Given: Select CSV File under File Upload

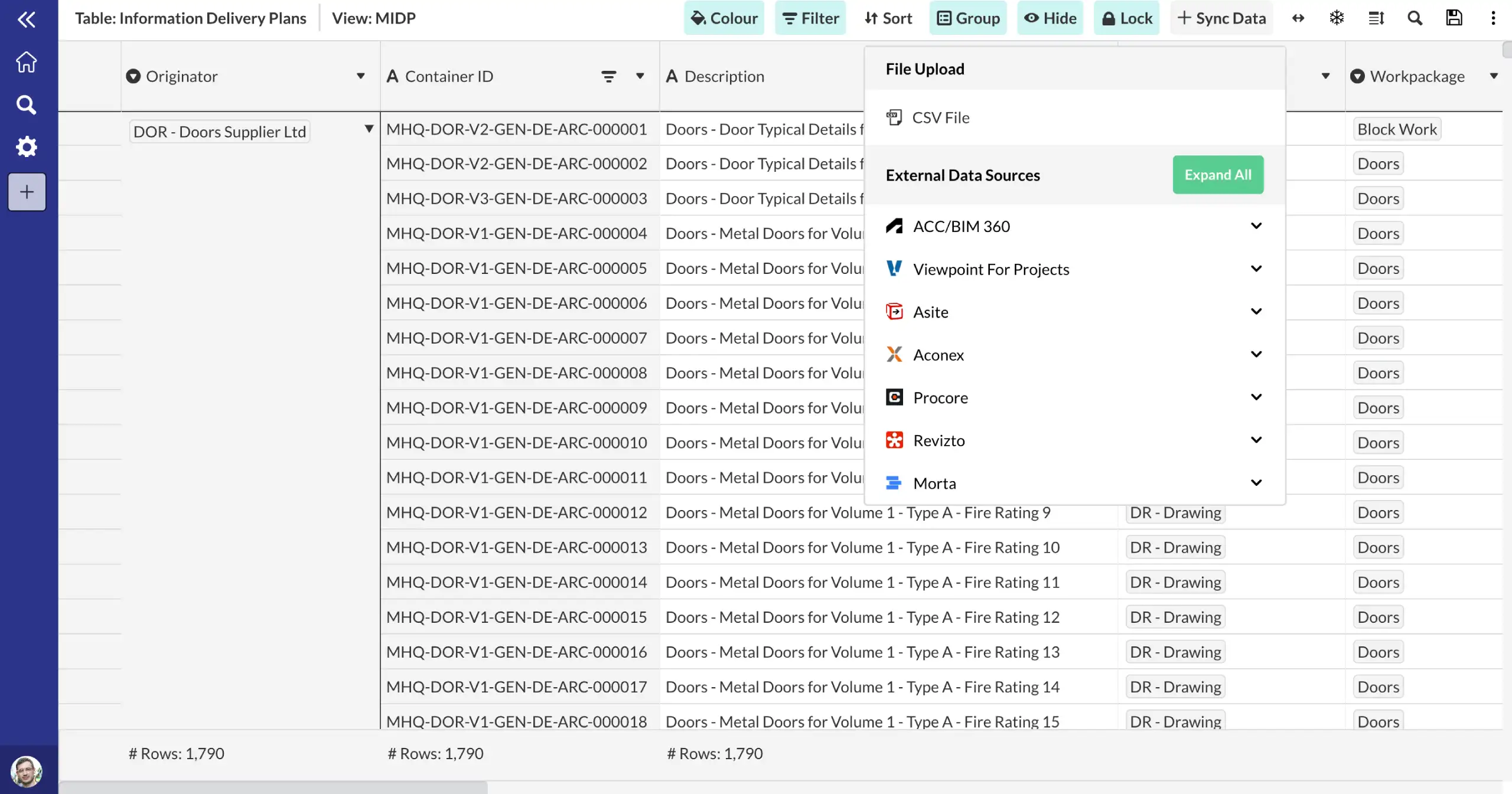Looking at the screenshot, I should [x=940, y=117].
